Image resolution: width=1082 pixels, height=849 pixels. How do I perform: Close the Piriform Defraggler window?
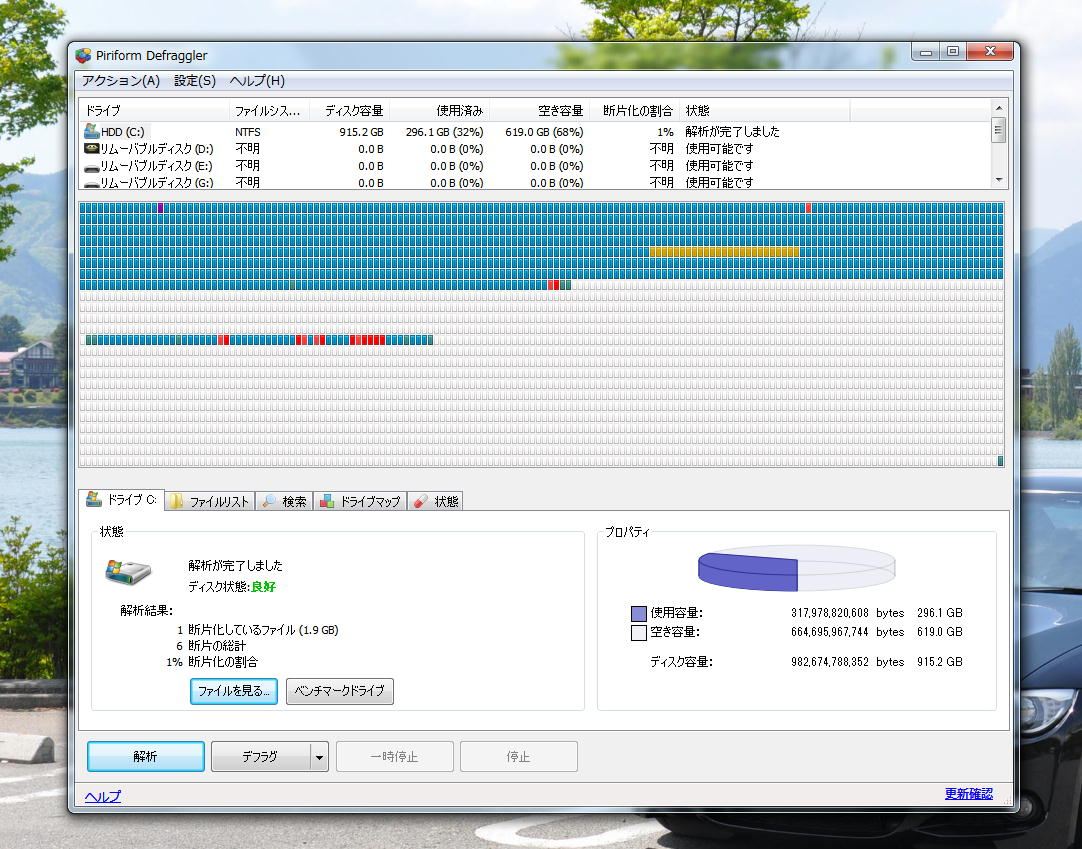coord(990,52)
